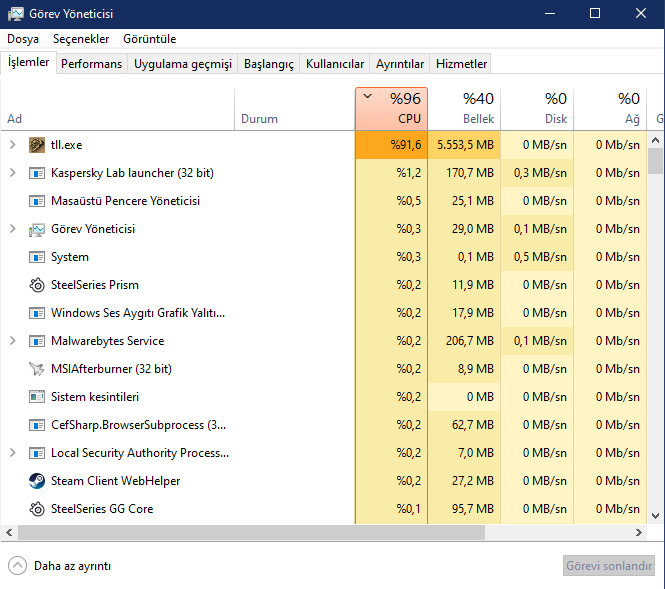Click the horizontal scrollbar thumb
Screen dimensions: 665x589
[x=251, y=533]
